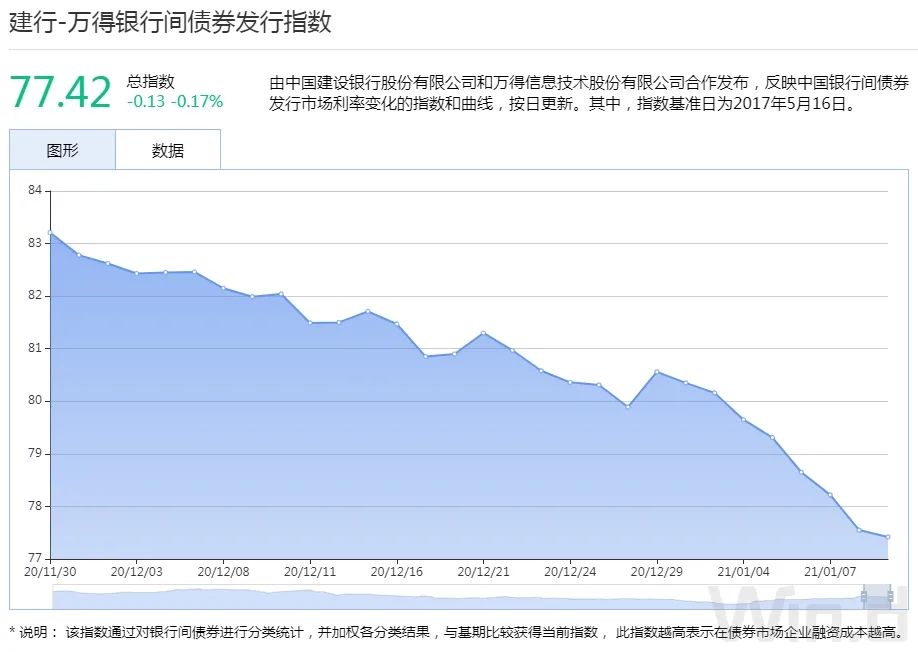This screenshot has width=918, height=652.
Task: Open the 数据 tab
Action: [168, 150]
